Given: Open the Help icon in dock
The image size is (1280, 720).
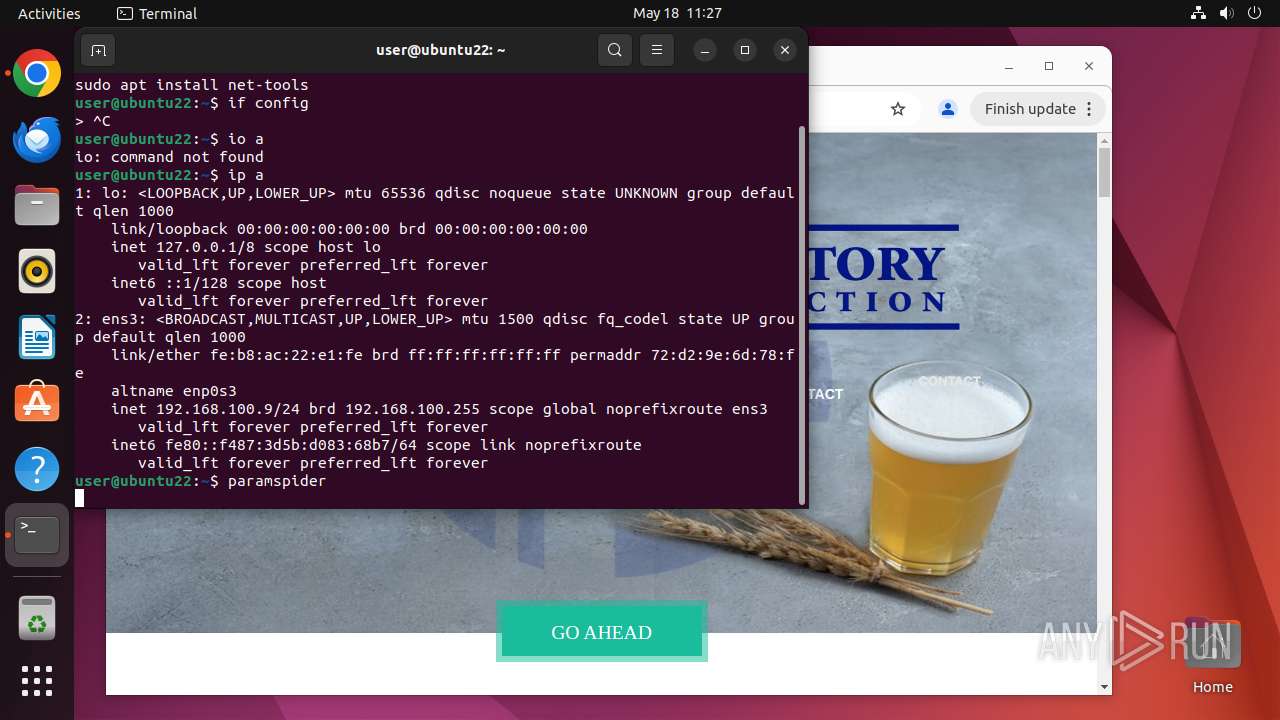Looking at the screenshot, I should [37, 469].
